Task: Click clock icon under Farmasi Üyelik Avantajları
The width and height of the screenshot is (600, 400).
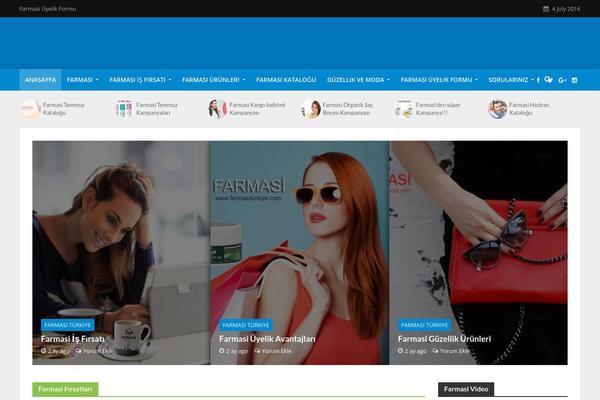Action: click(222, 351)
